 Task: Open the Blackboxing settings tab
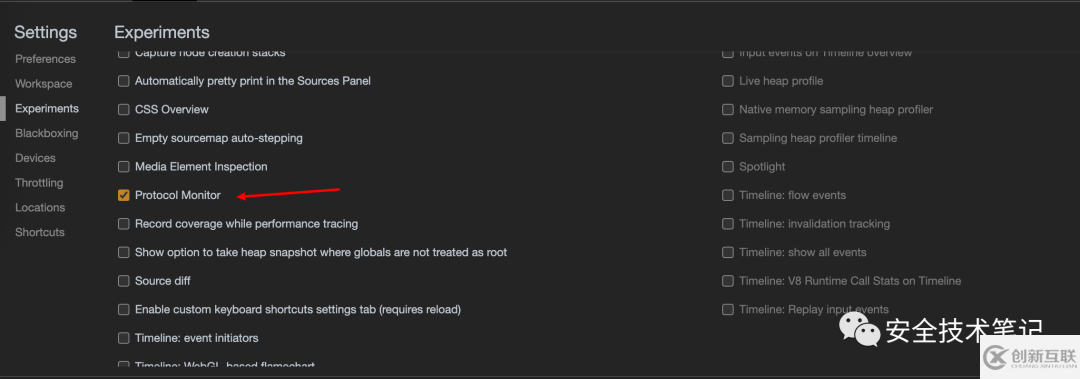pyautogui.click(x=47, y=134)
